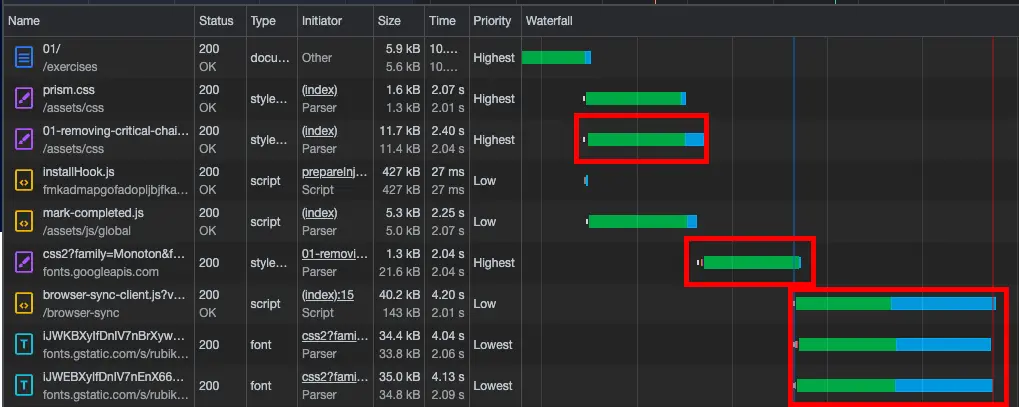1019x407 pixels.
Task: Click the font icon beside iJWKBXyIfDnIV7nBrXyw… row
Action: coord(24,345)
